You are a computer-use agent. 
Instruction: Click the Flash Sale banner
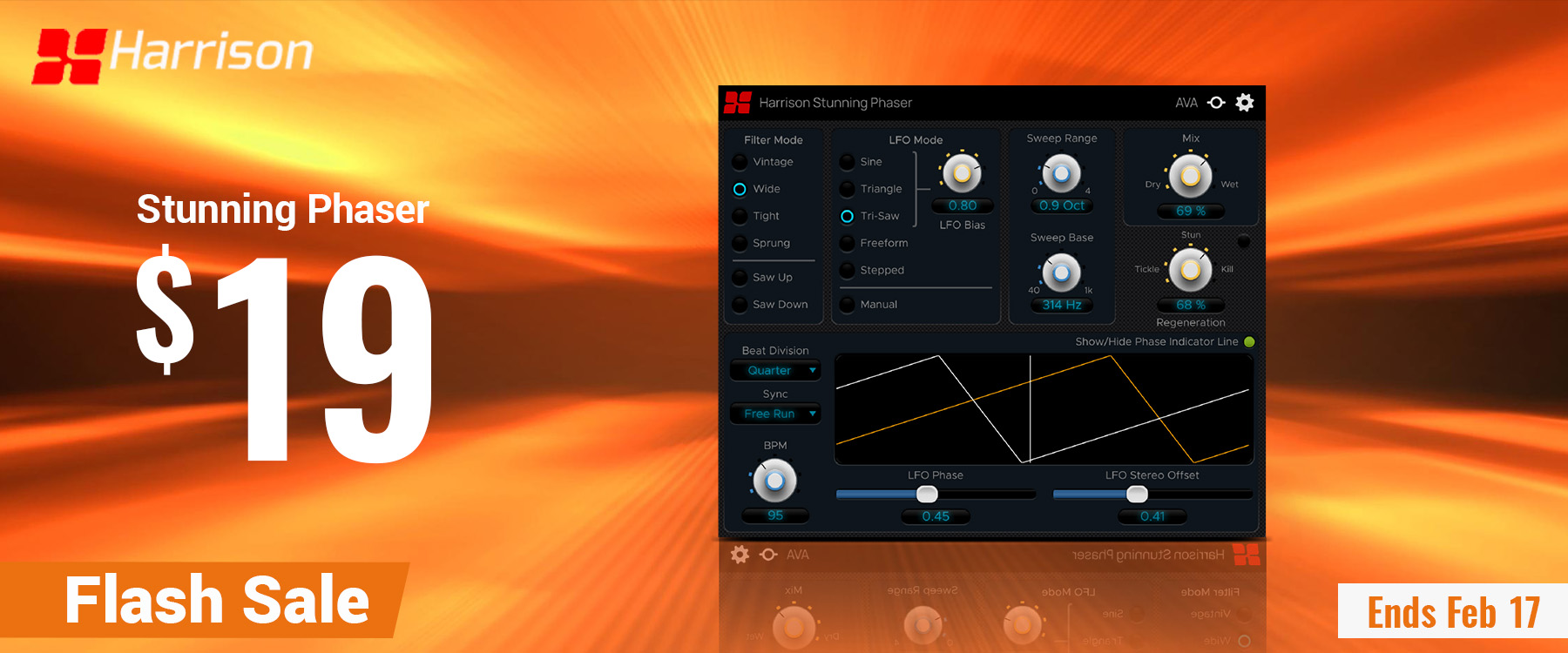click(217, 600)
